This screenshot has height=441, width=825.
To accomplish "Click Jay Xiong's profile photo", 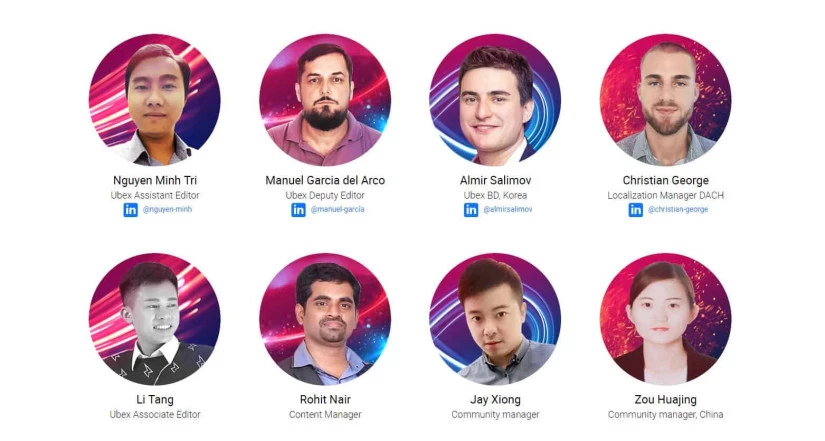I will click(x=495, y=319).
